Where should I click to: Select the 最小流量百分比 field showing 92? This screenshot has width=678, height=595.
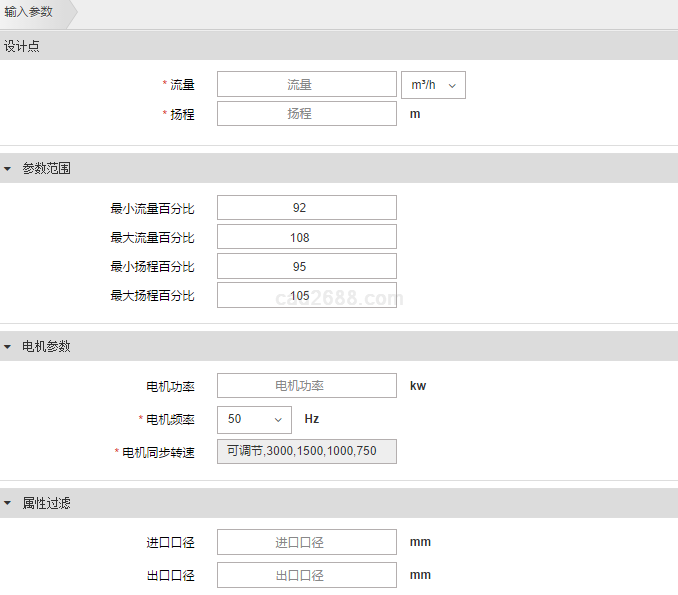coord(306,208)
